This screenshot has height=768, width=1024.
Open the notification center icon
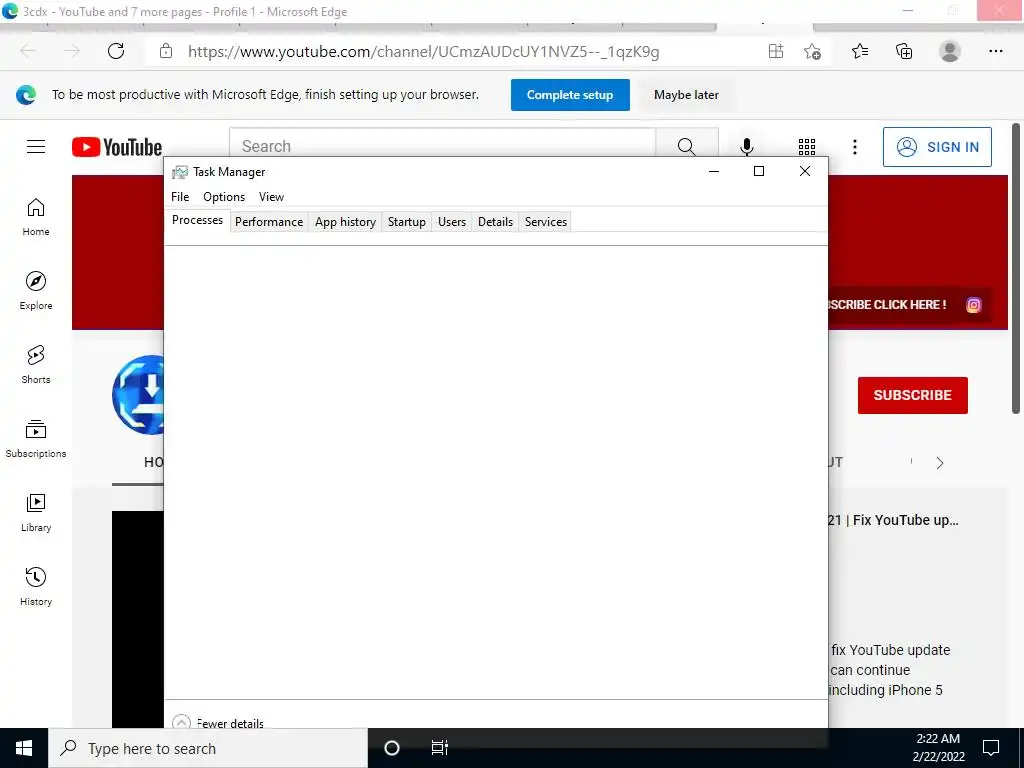click(991, 748)
